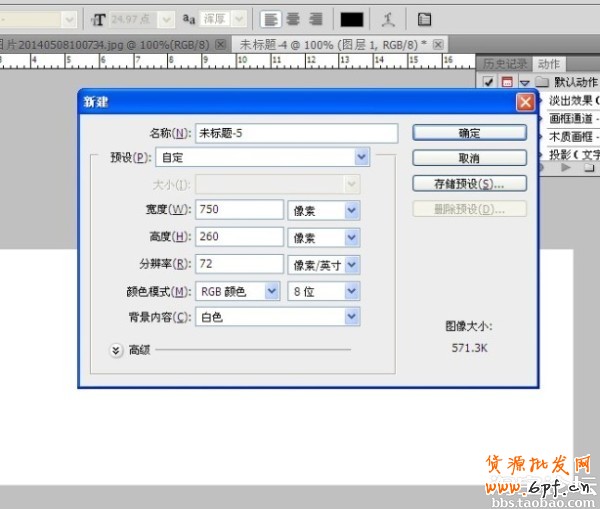
Task: Click the right align text icon
Action: point(315,19)
